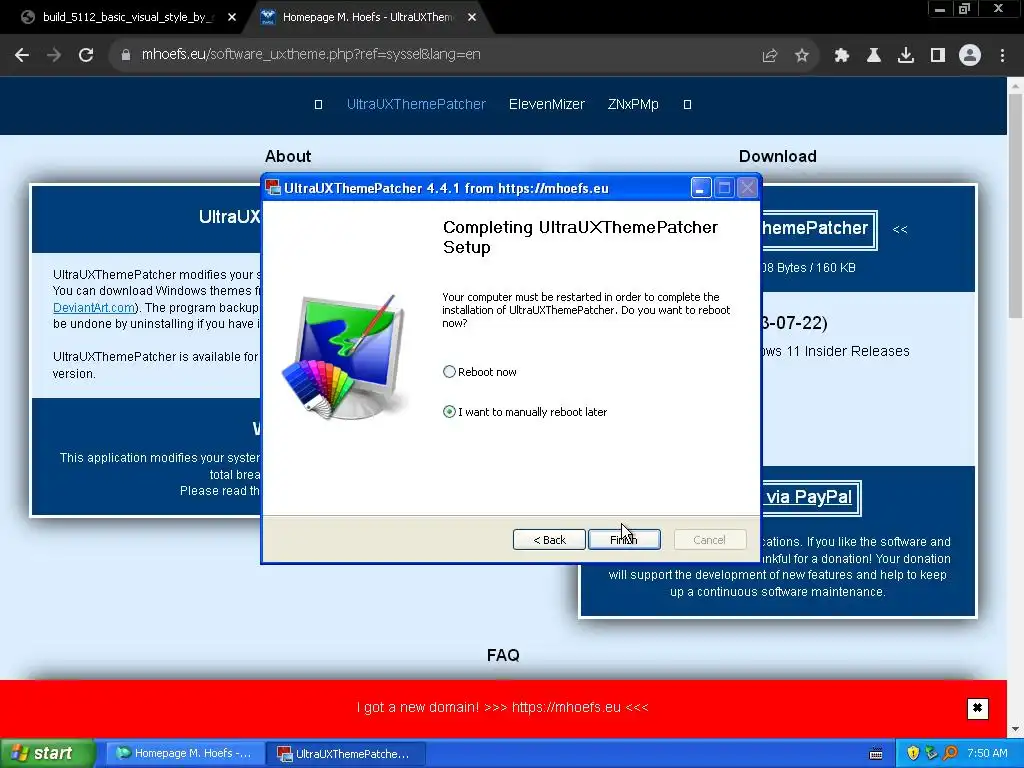Reload the page with refresh icon
Viewport: 1024px width, 768px height.
86,55
